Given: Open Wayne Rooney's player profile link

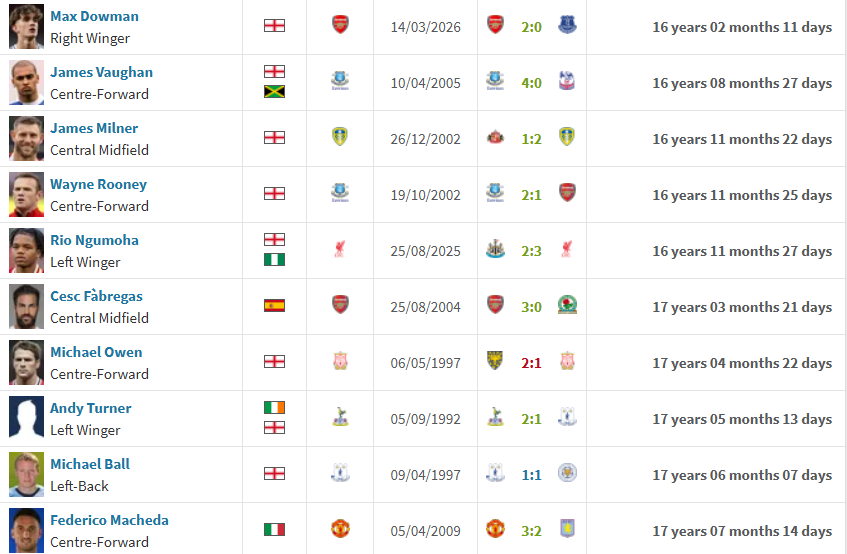Looking at the screenshot, I should coord(98,184).
